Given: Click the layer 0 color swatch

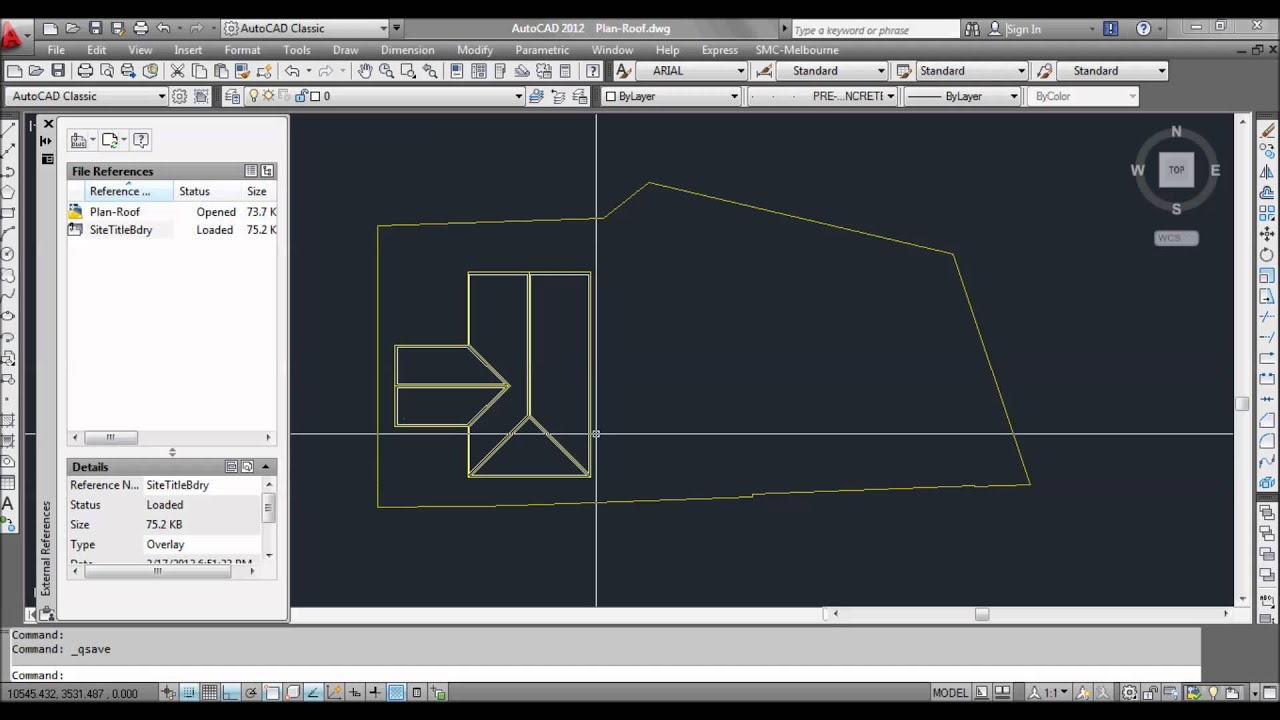Looking at the screenshot, I should coord(314,96).
